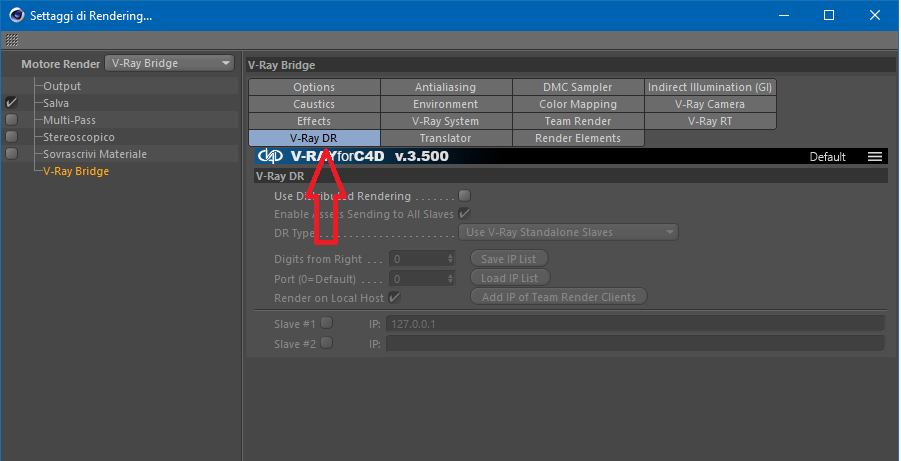901x461 pixels.
Task: Enable the Slave #2 checkbox
Action: [326, 343]
